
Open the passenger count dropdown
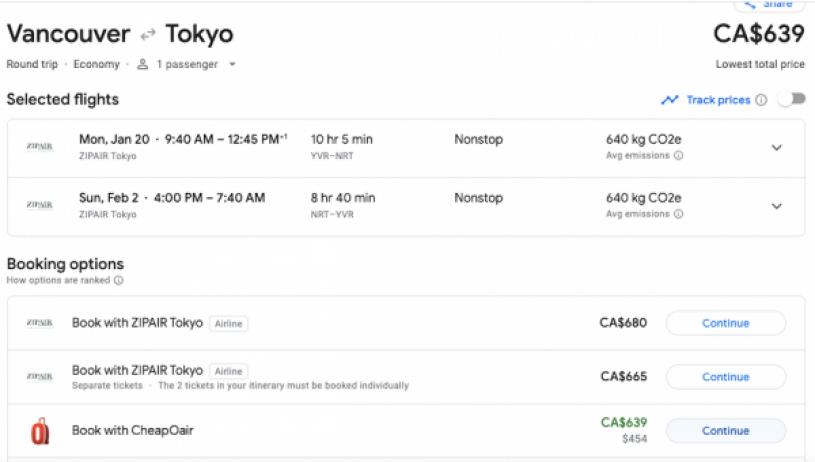pos(232,65)
